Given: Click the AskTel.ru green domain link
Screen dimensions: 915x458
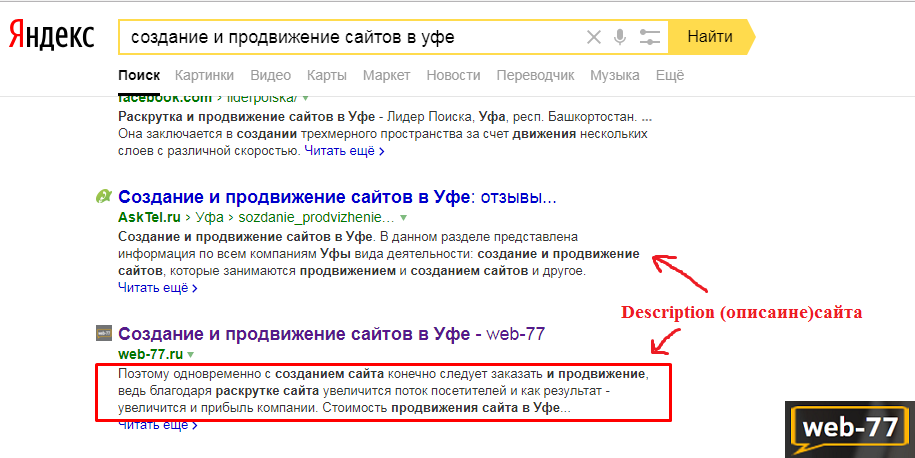Looking at the screenshot, I should 149,218.
